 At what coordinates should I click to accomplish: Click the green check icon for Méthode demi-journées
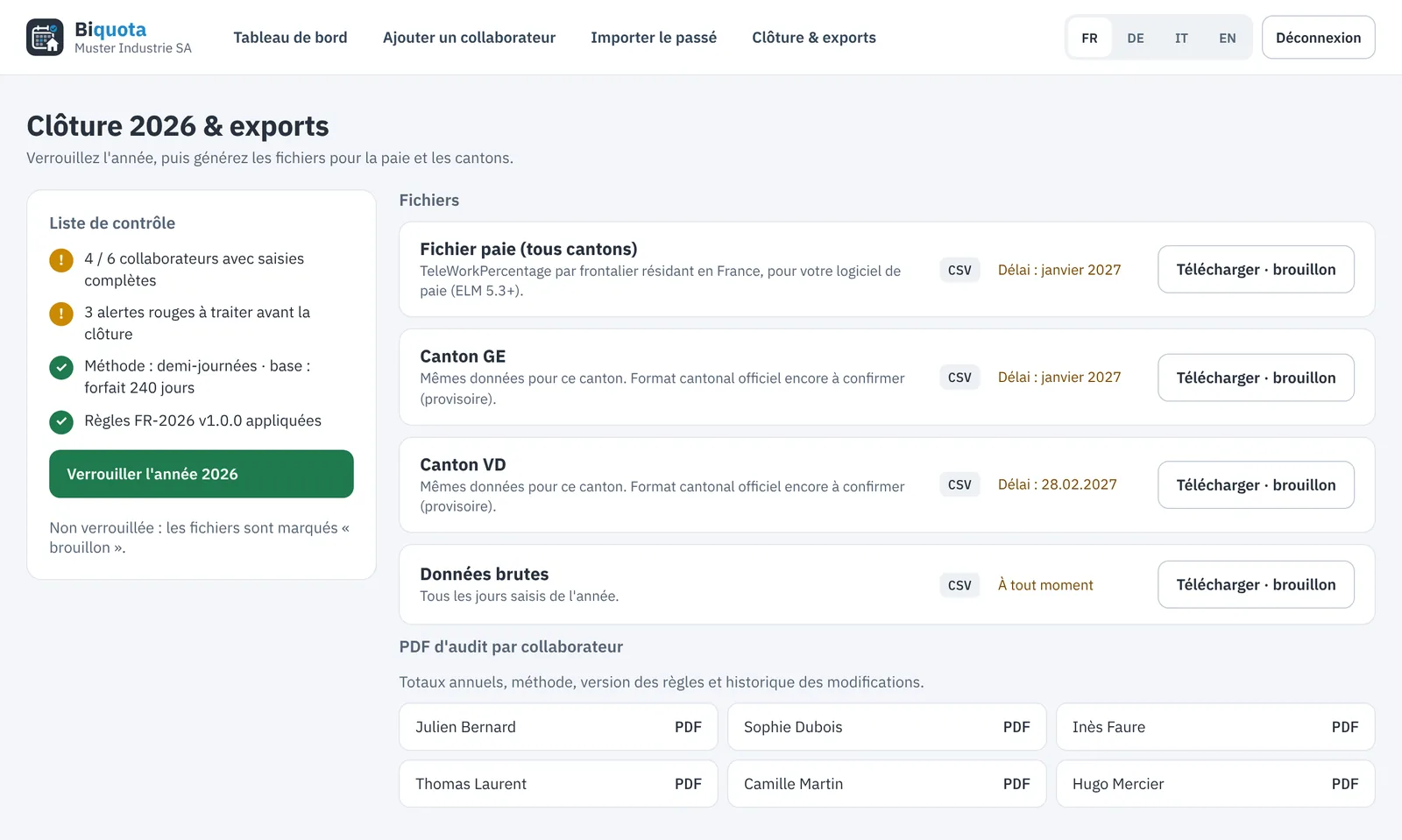click(61, 367)
